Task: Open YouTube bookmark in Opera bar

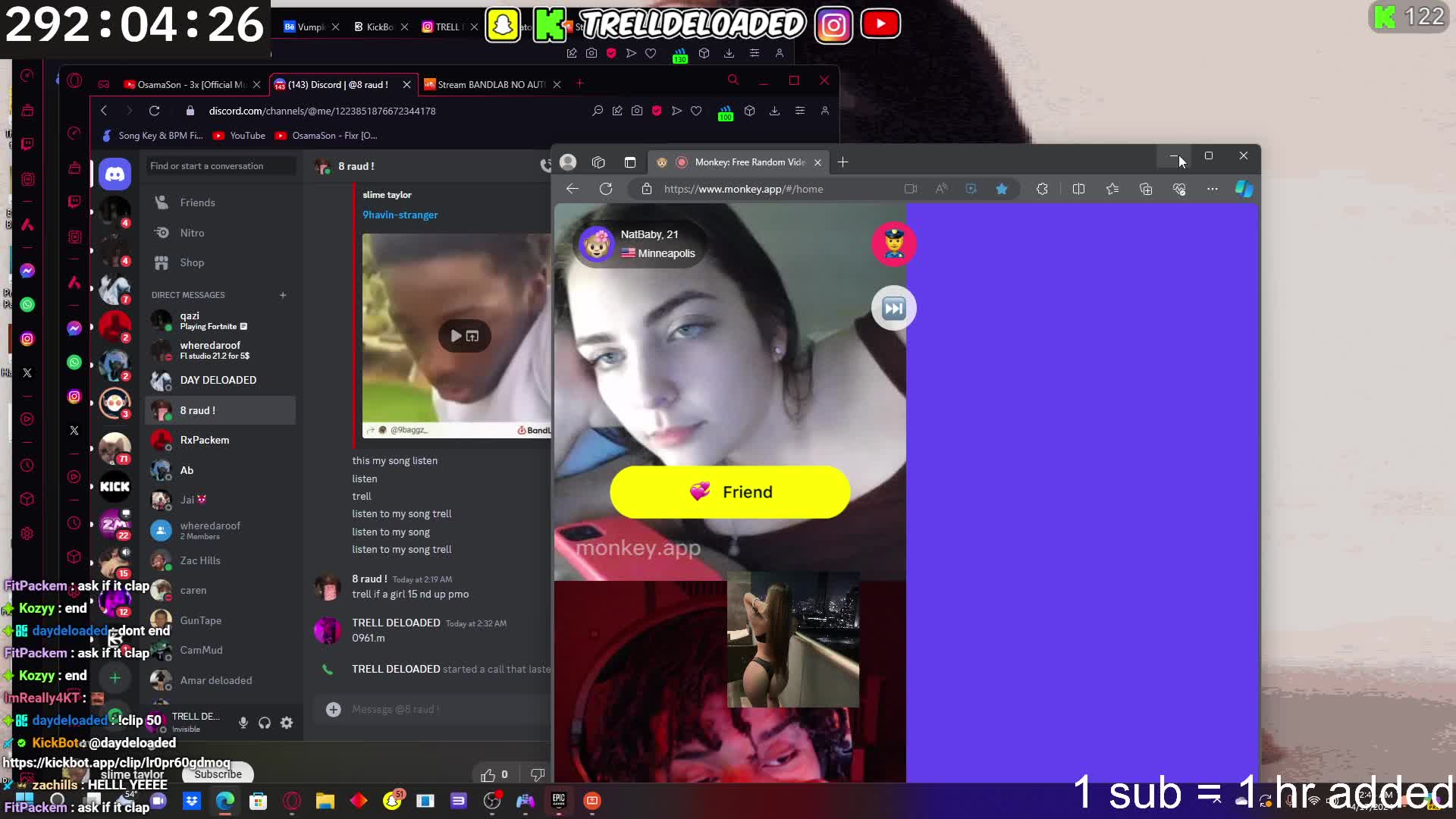Action: pyautogui.click(x=240, y=136)
